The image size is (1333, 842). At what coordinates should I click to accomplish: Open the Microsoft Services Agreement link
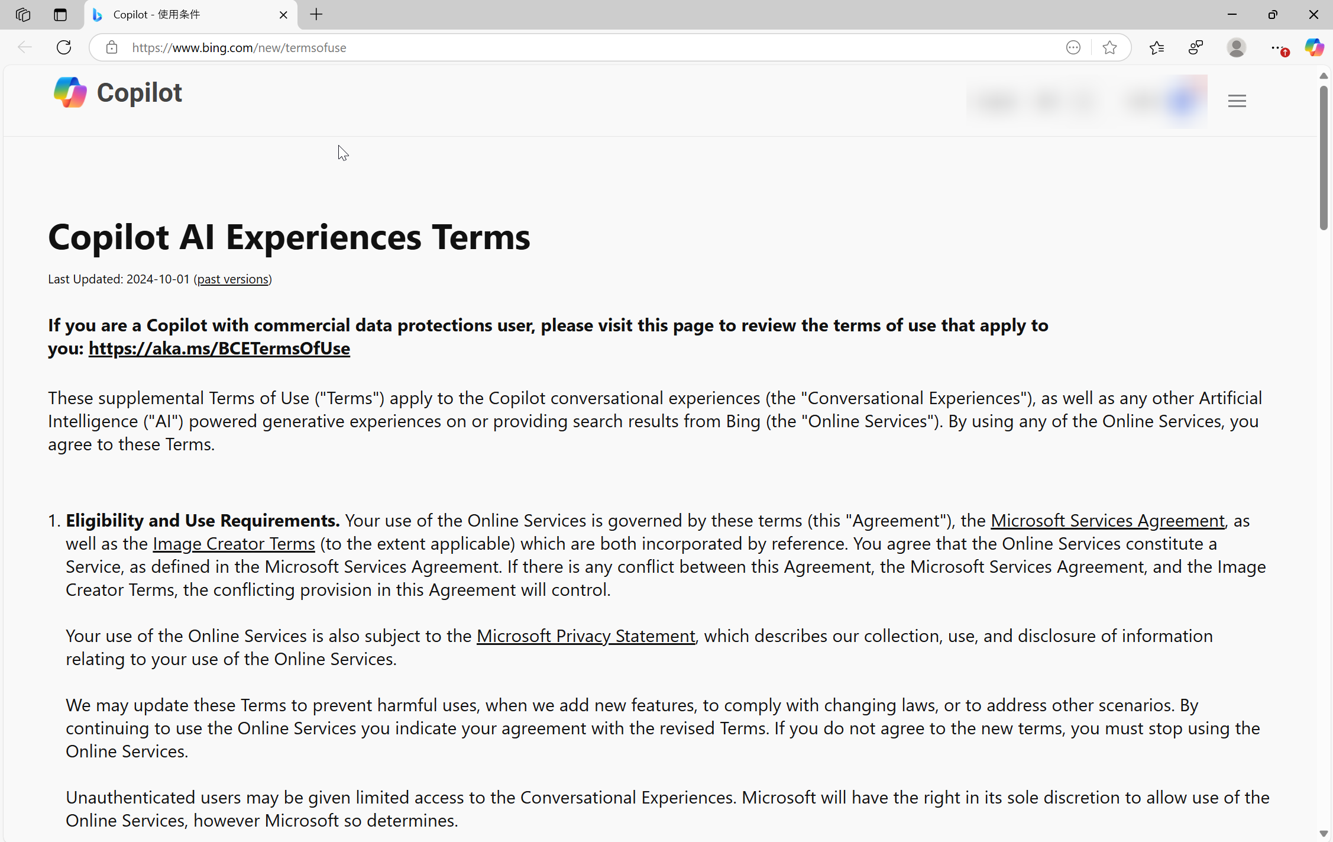tap(1107, 521)
